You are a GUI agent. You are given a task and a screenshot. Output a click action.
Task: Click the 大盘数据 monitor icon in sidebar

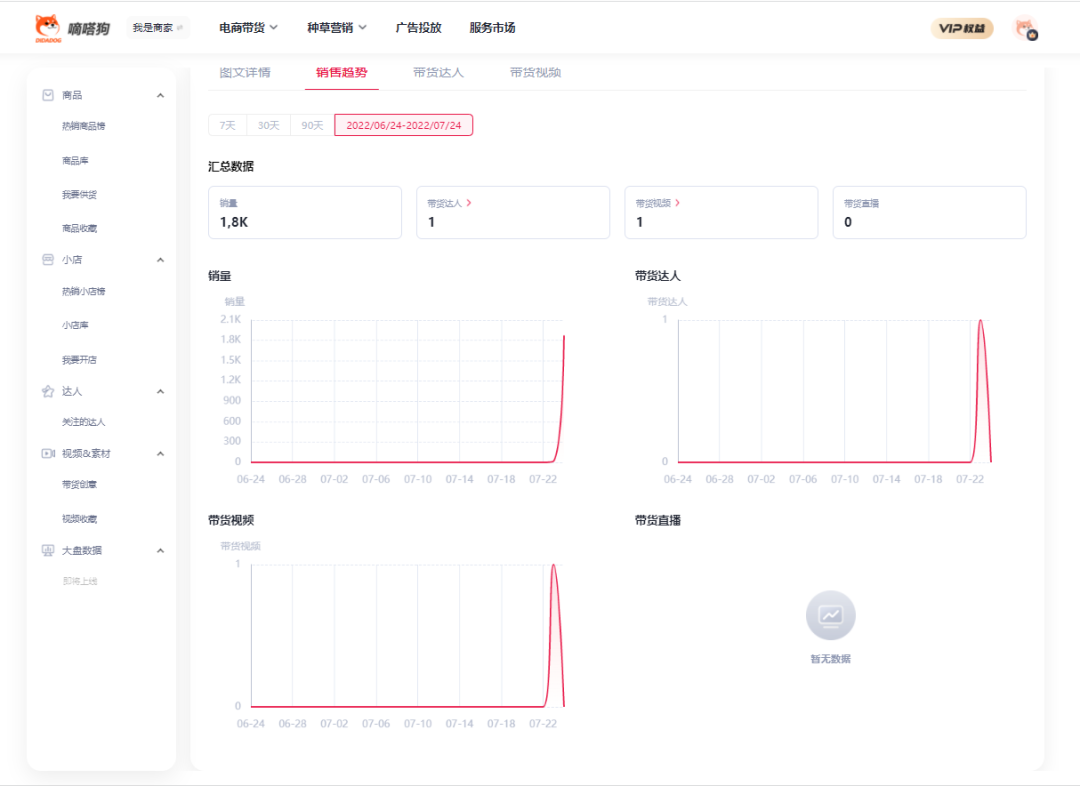pyautogui.click(x=48, y=550)
